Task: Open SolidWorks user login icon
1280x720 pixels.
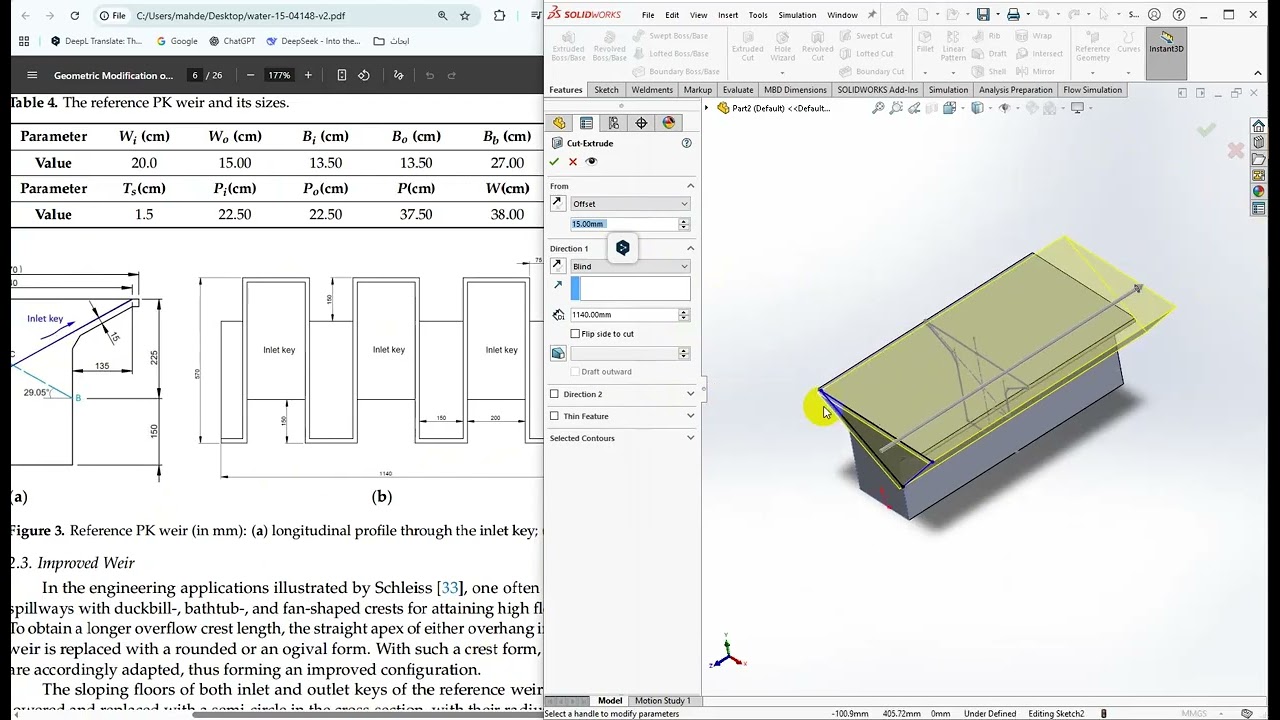Action: click(1155, 15)
